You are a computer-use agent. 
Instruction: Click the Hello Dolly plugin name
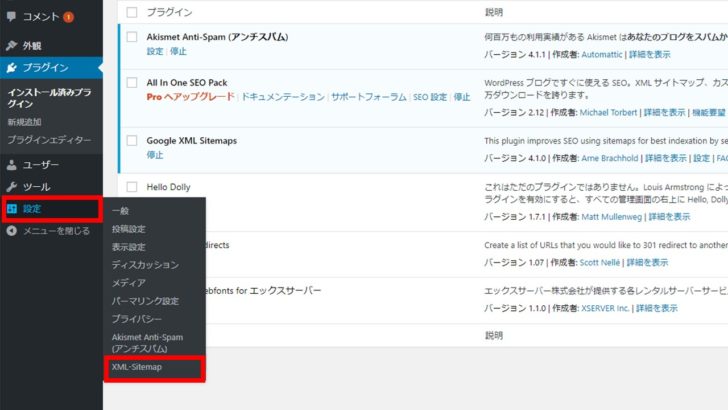tap(169, 187)
